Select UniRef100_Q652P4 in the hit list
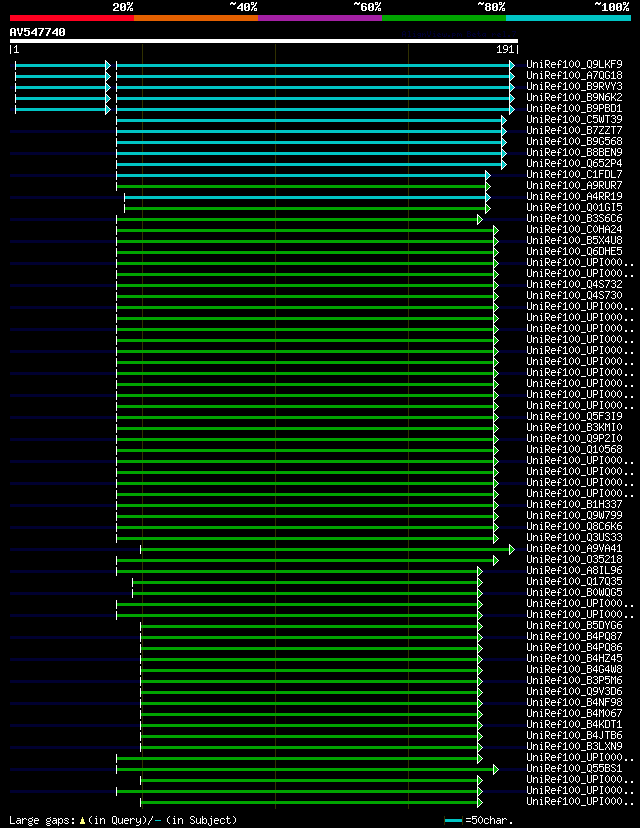 click(x=574, y=163)
